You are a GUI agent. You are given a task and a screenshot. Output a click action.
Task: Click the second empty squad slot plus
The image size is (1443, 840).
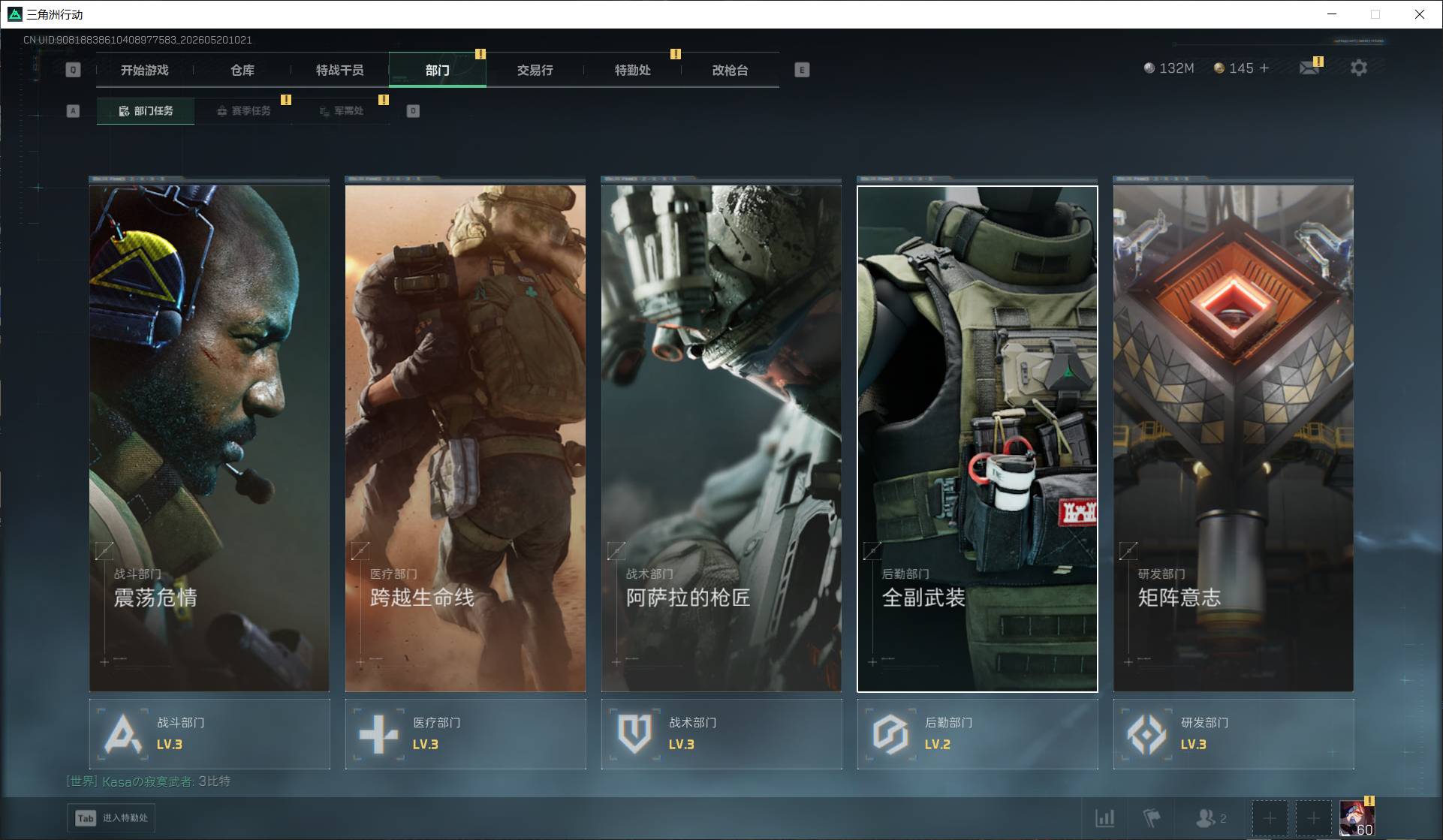coord(1313,818)
